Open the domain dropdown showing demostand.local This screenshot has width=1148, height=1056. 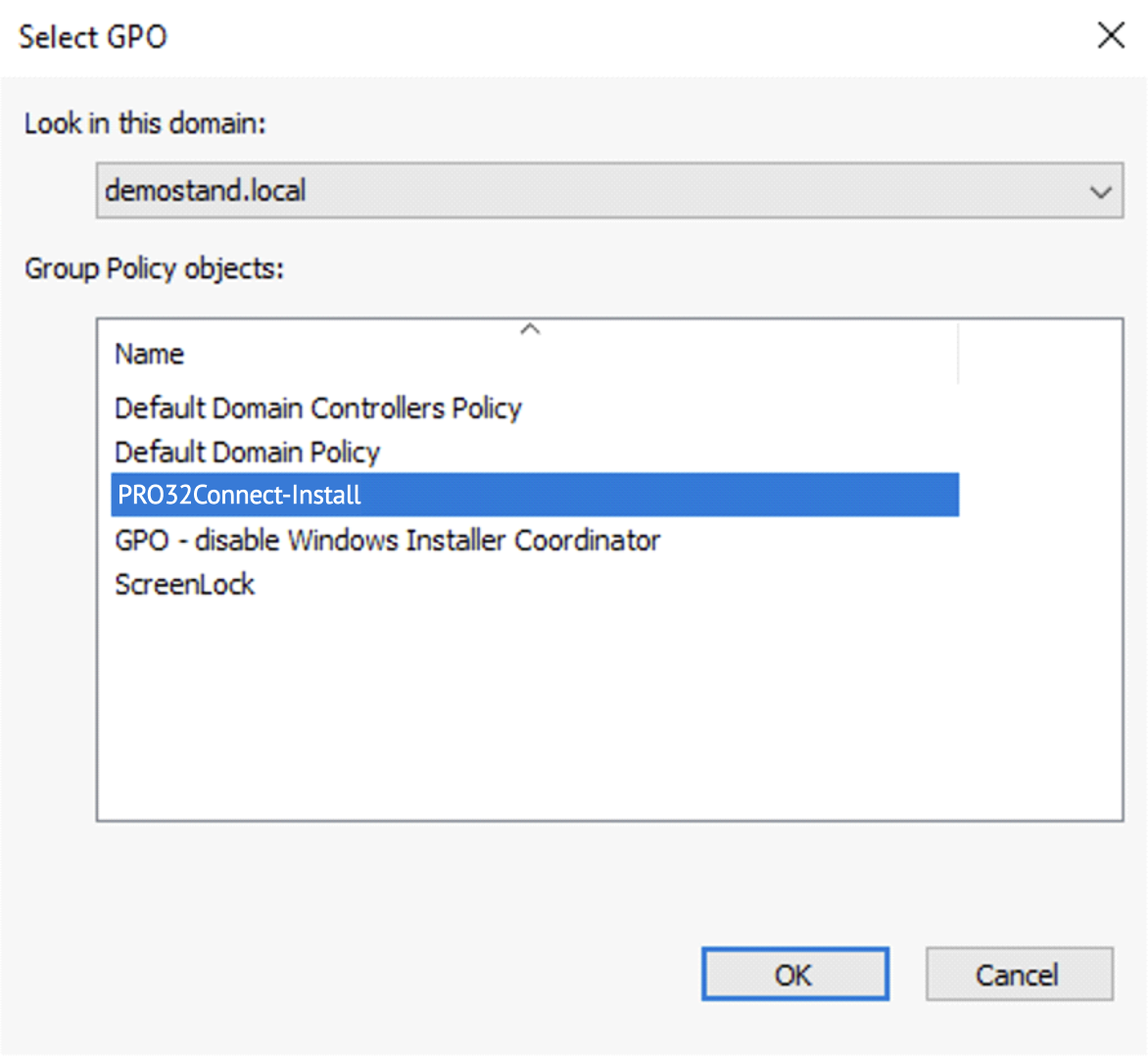607,190
